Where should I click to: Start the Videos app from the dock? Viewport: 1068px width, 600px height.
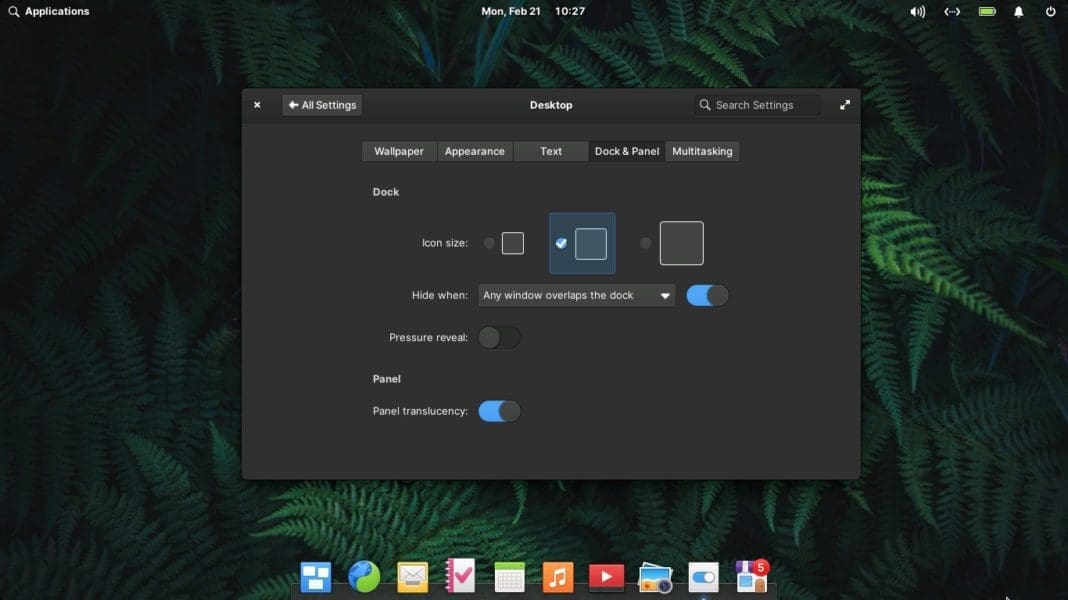pyautogui.click(x=606, y=576)
